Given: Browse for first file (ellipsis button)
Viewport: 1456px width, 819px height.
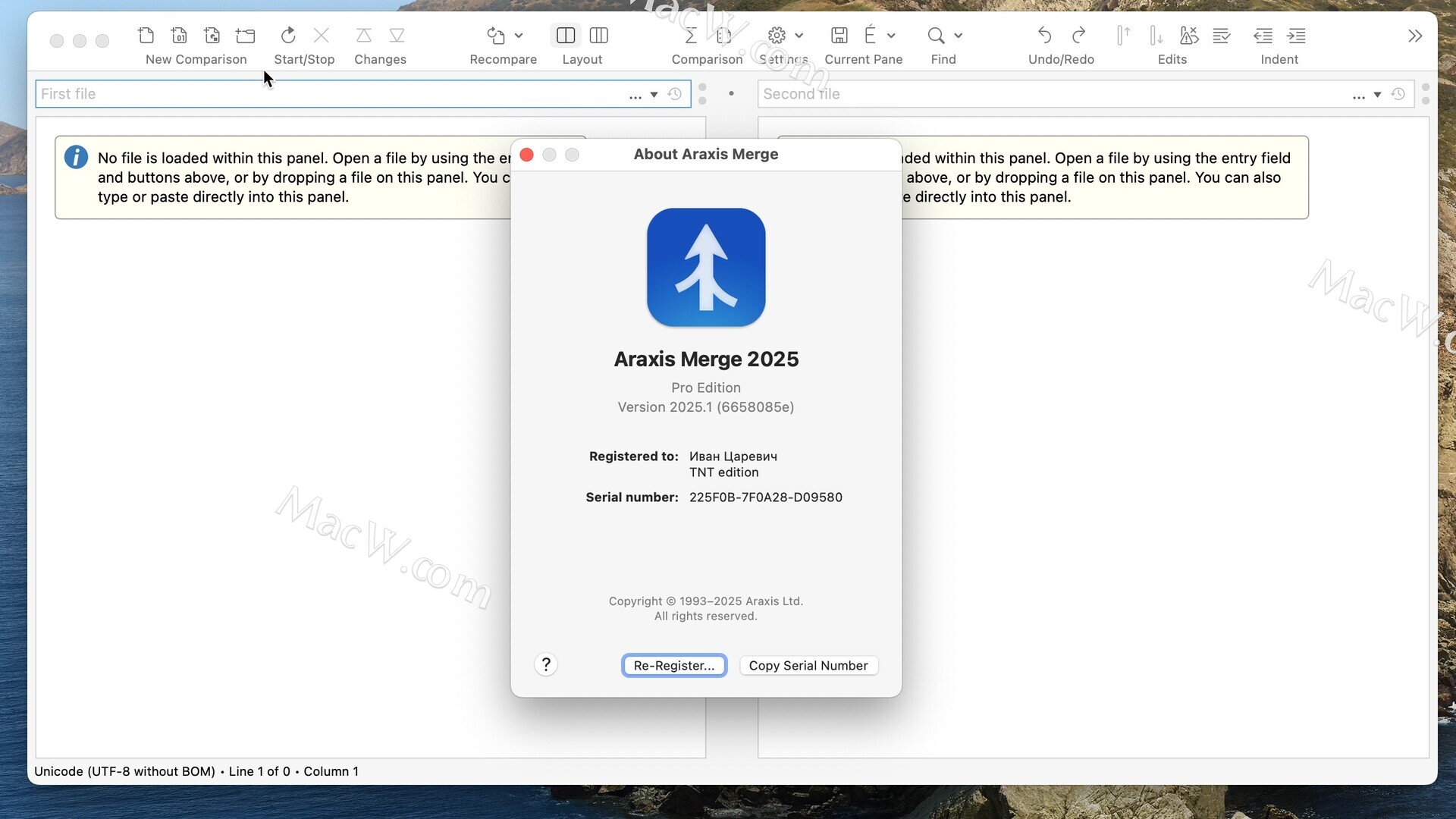Looking at the screenshot, I should click(635, 95).
